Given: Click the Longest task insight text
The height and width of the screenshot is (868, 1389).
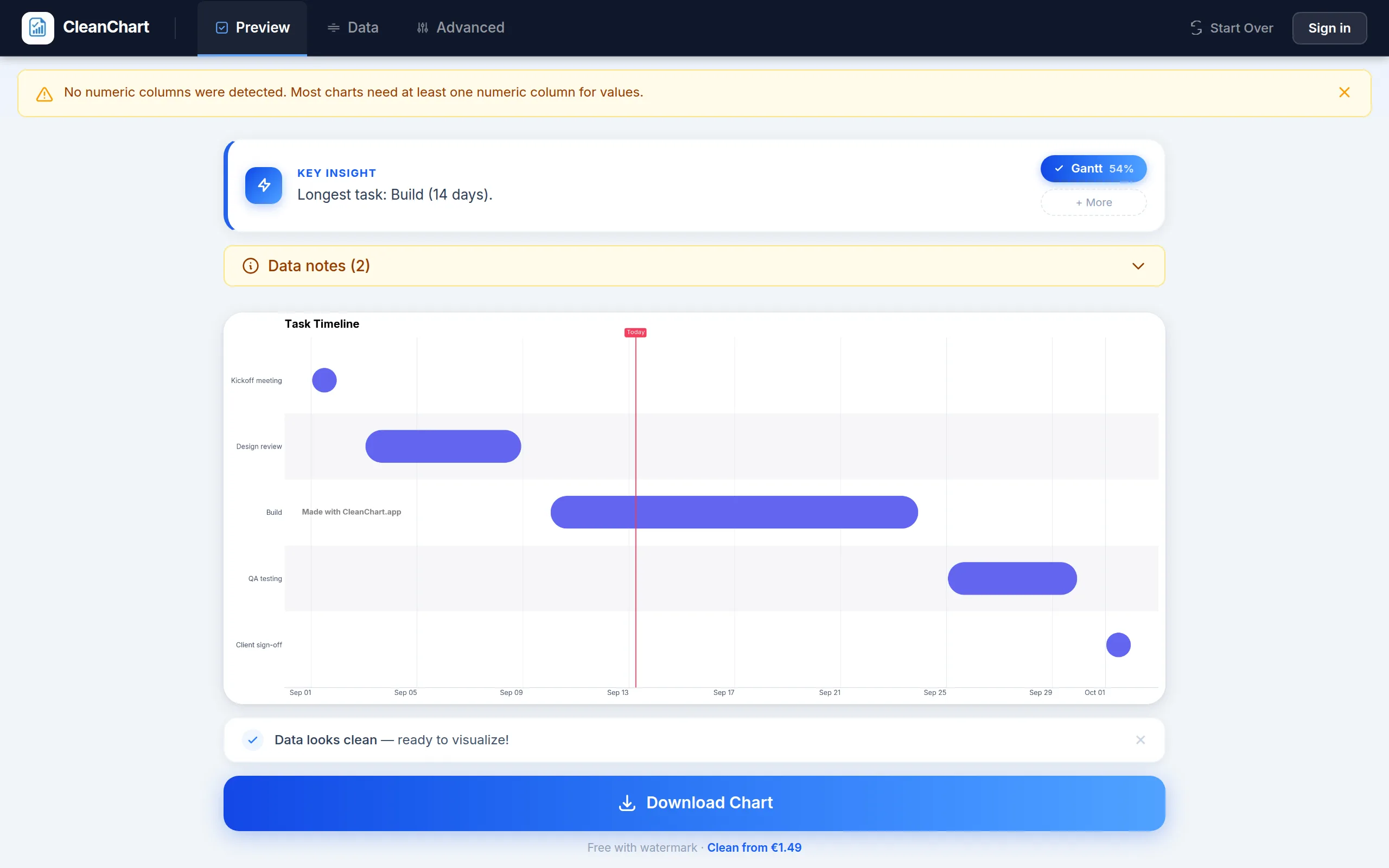Looking at the screenshot, I should click(395, 195).
